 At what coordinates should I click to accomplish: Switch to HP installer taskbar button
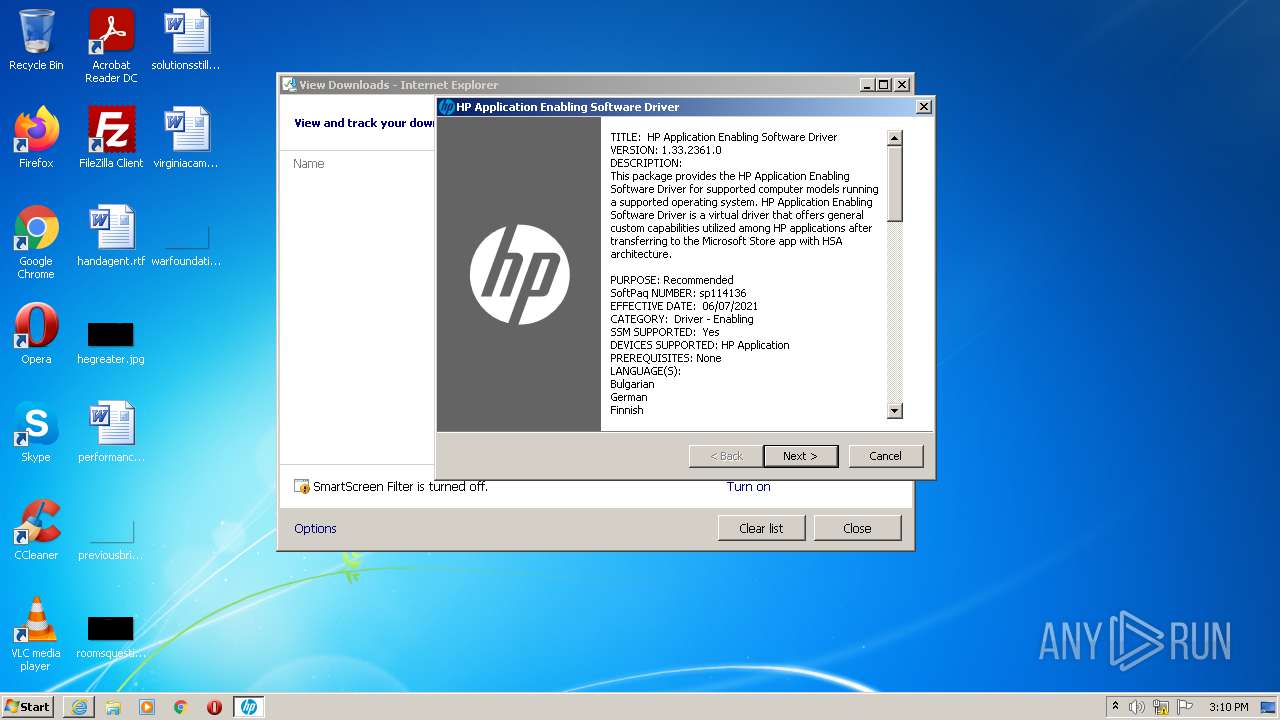pos(249,707)
